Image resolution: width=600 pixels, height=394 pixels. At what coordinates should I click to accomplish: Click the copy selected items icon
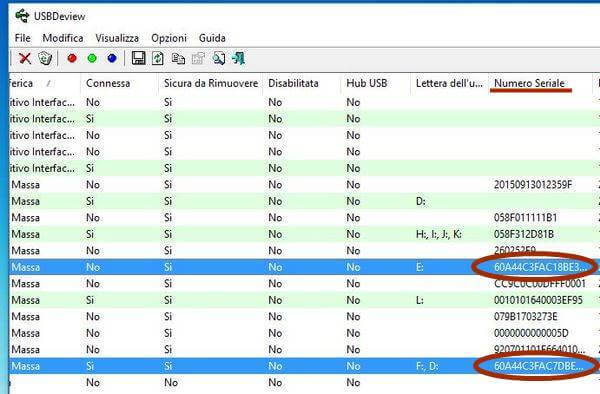click(178, 59)
